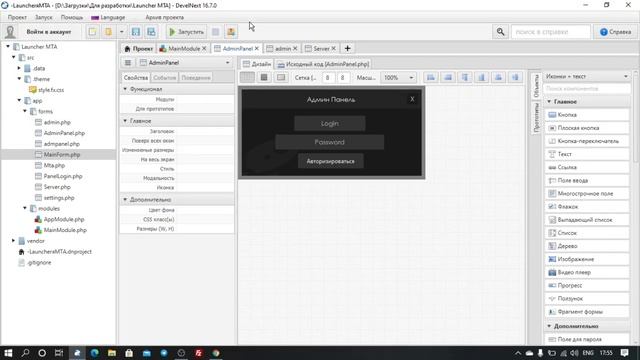Image resolution: width=640 pixels, height=360 pixels.
Task: Click the magnifier search icon beside help field
Action: 500,32
